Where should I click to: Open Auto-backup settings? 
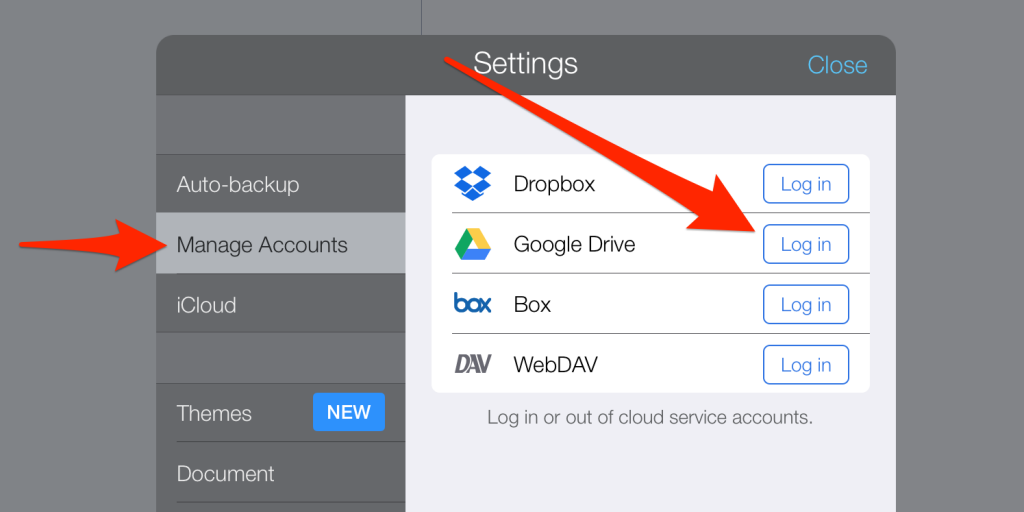(x=281, y=184)
